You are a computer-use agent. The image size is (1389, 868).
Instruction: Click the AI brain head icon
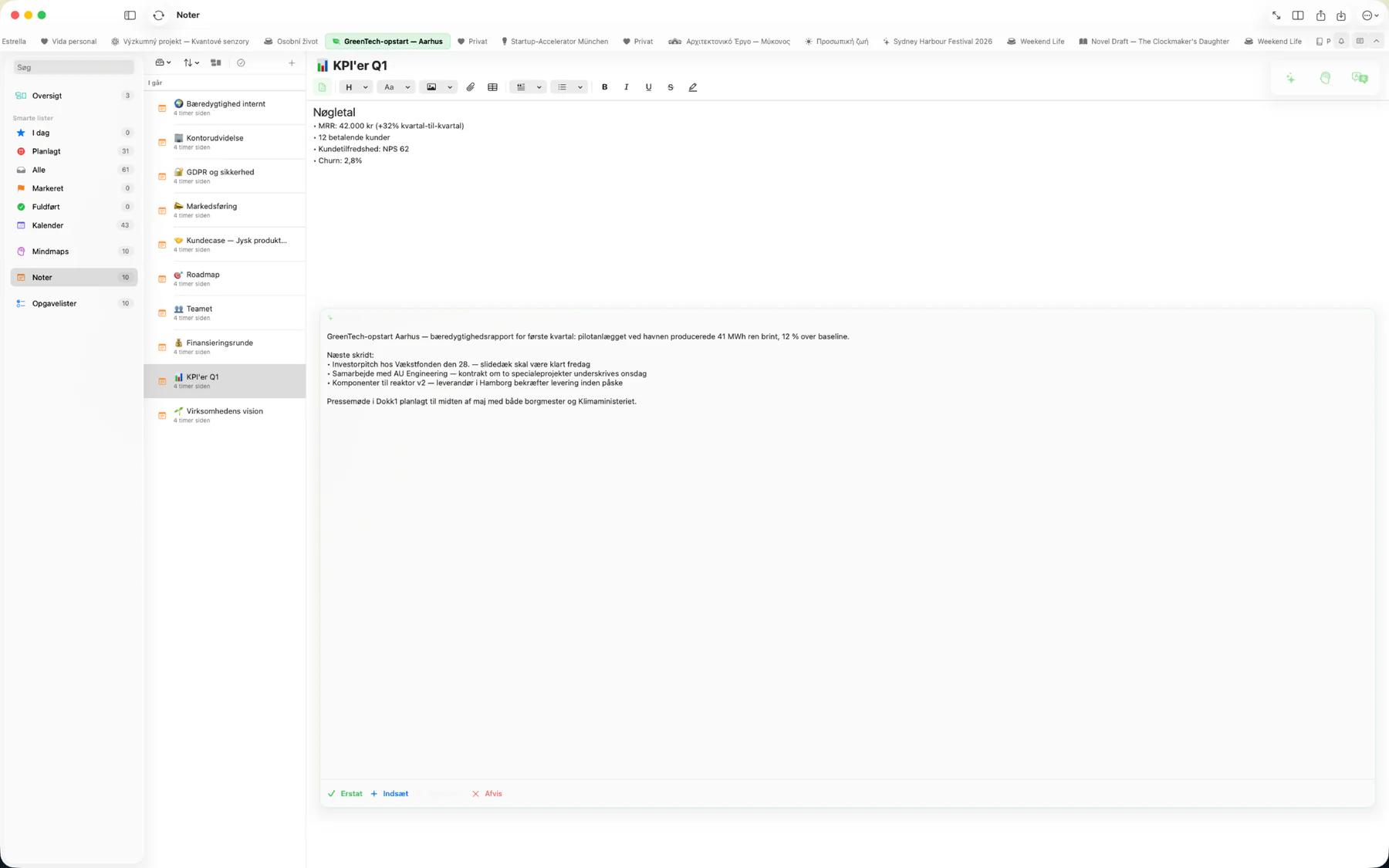pyautogui.click(x=1325, y=78)
